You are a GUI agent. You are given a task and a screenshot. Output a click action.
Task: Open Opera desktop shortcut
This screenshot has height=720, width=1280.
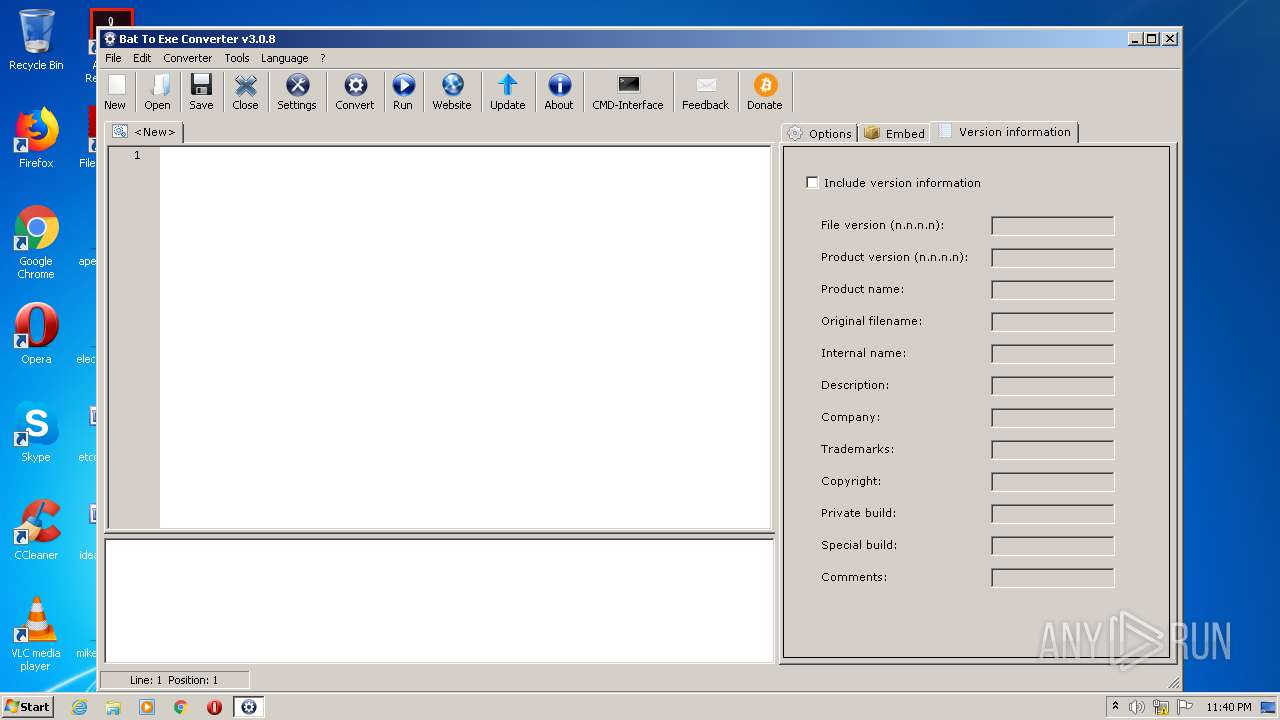36,334
